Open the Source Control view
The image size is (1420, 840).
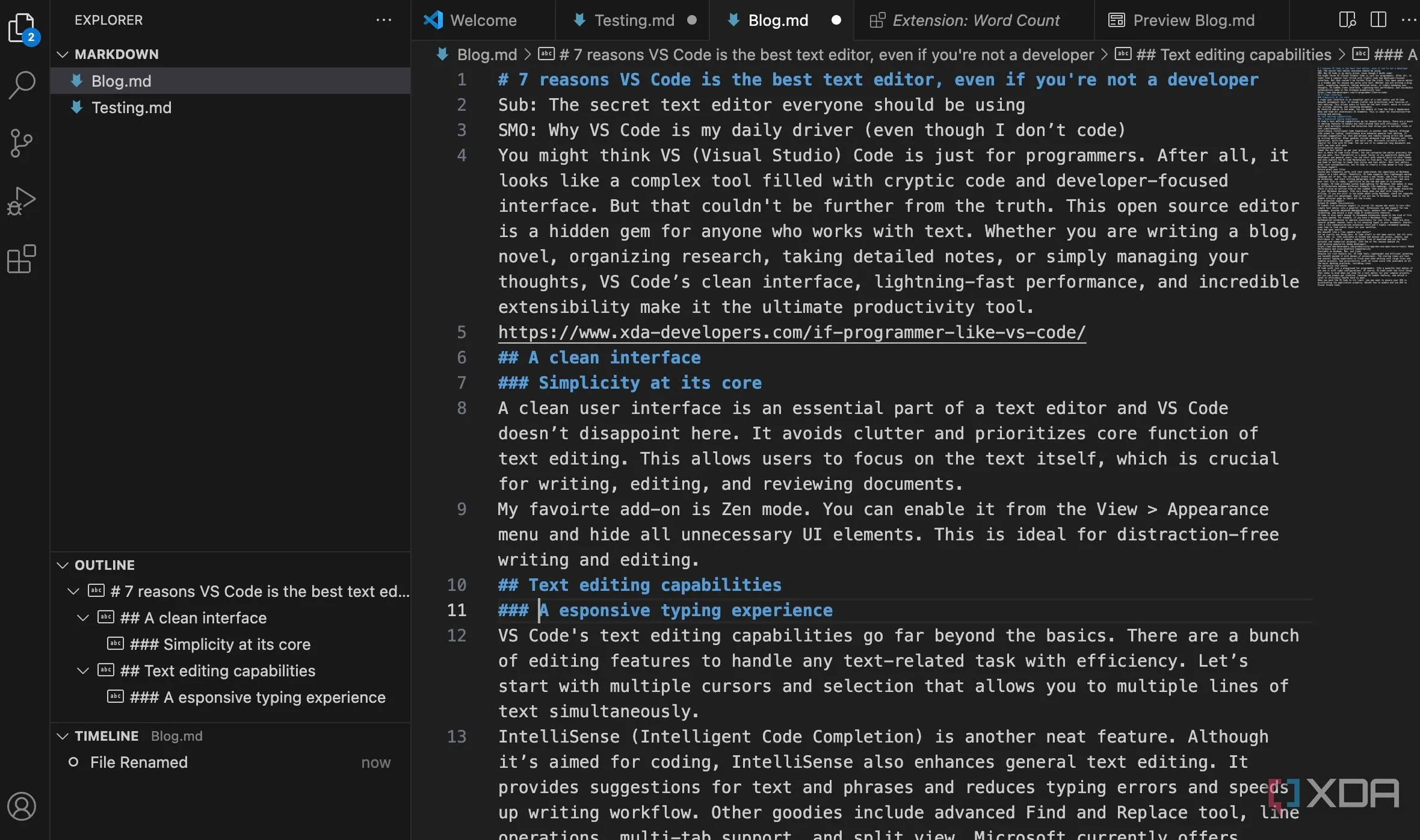pos(22,143)
